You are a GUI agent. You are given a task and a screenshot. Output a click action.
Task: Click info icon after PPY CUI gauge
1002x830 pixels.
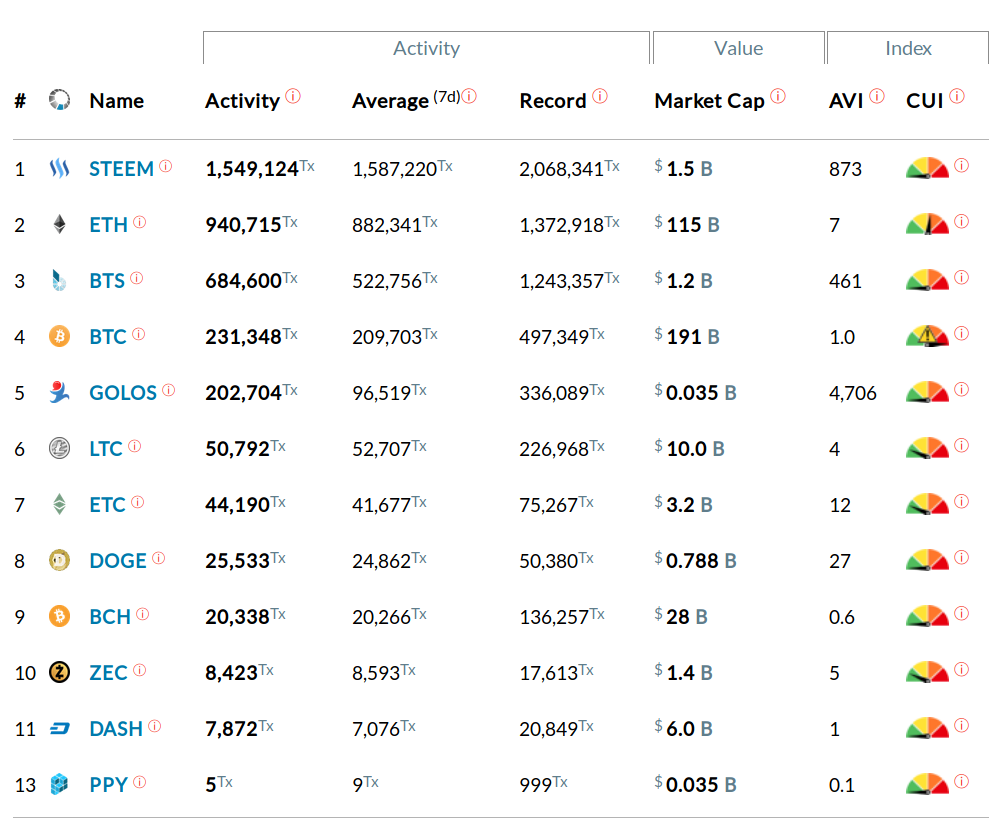pos(962,781)
